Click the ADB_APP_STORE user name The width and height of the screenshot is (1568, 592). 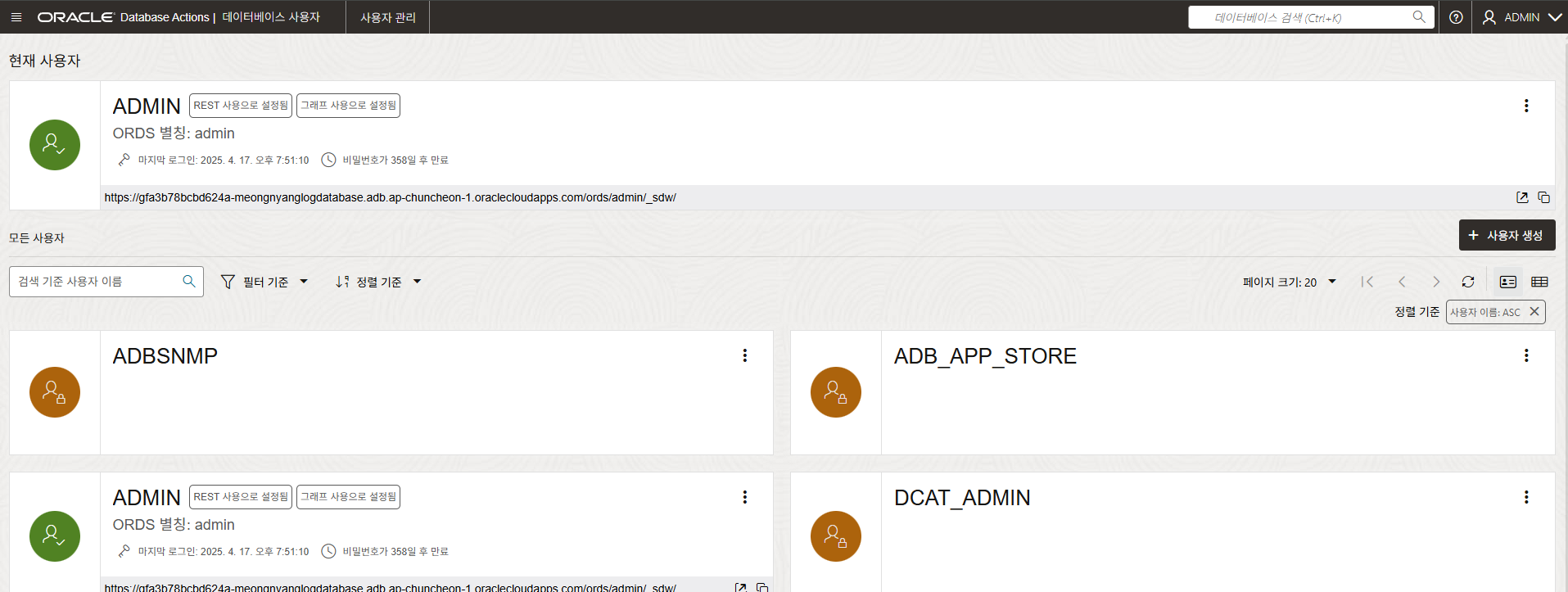(x=985, y=356)
